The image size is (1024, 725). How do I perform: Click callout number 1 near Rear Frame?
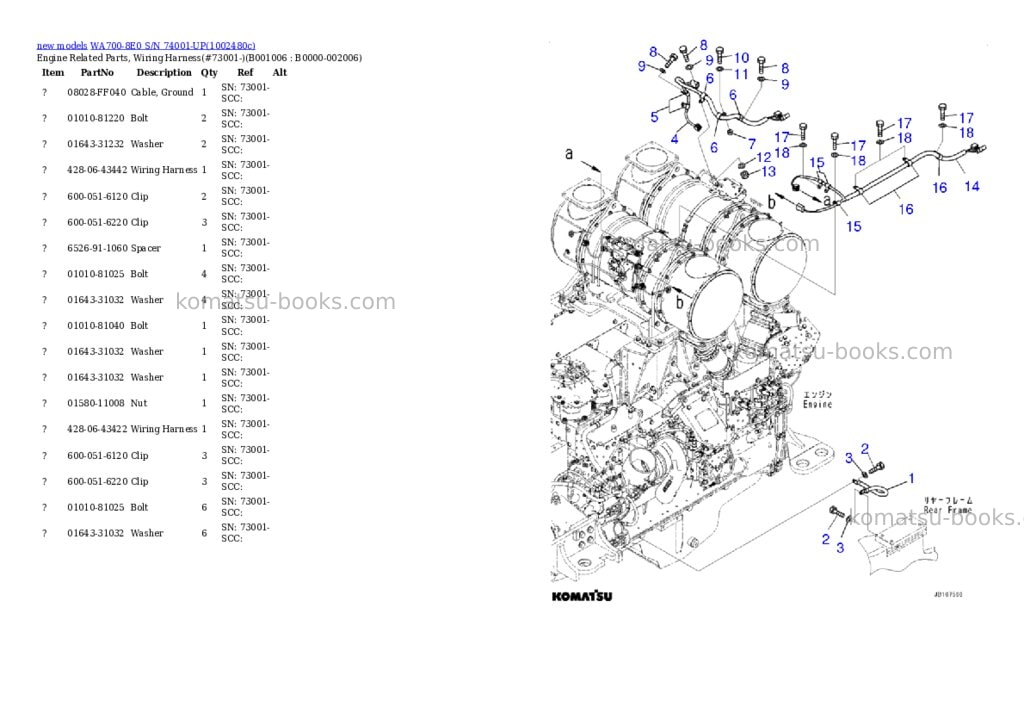coord(912,478)
